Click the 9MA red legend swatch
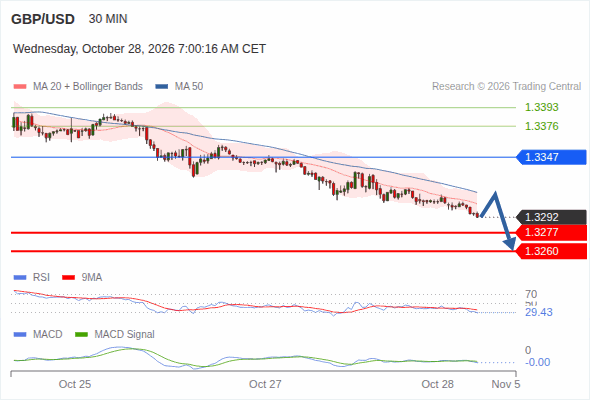The height and width of the screenshot is (400, 590). tap(68, 278)
